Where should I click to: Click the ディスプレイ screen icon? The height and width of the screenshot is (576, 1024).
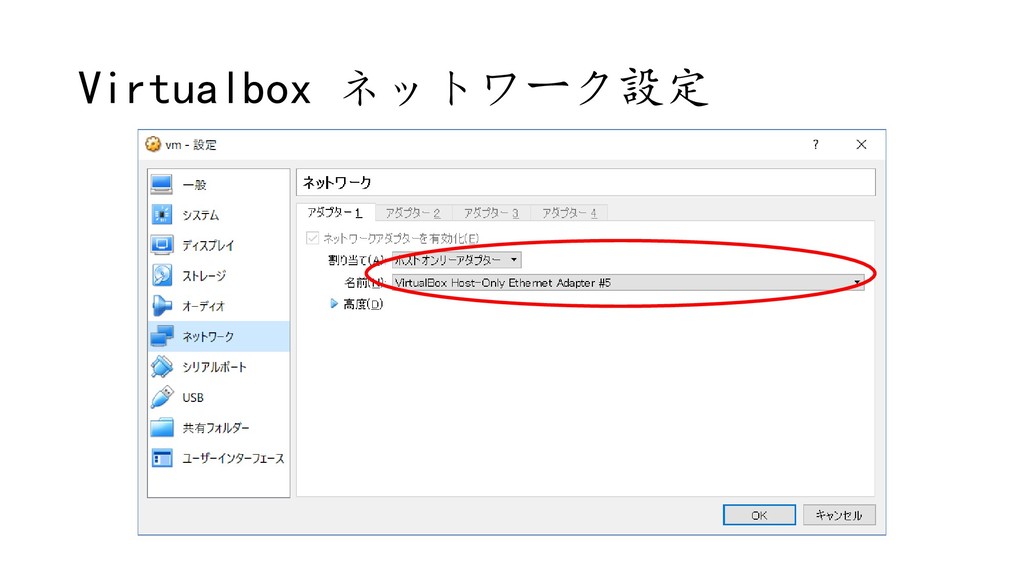161,245
